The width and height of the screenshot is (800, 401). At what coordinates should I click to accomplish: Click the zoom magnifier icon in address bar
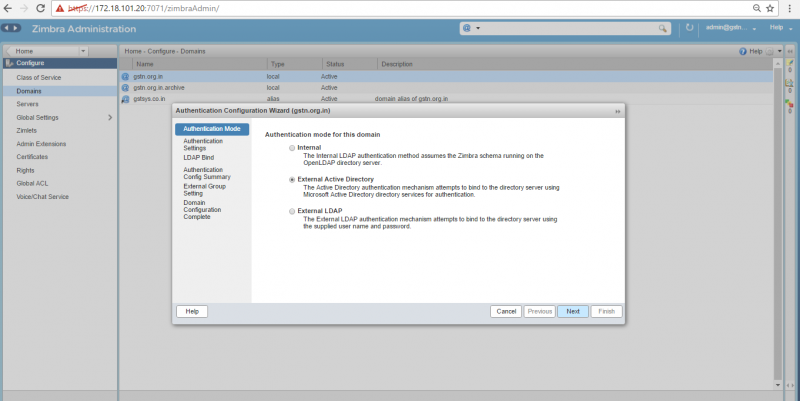(x=757, y=8)
